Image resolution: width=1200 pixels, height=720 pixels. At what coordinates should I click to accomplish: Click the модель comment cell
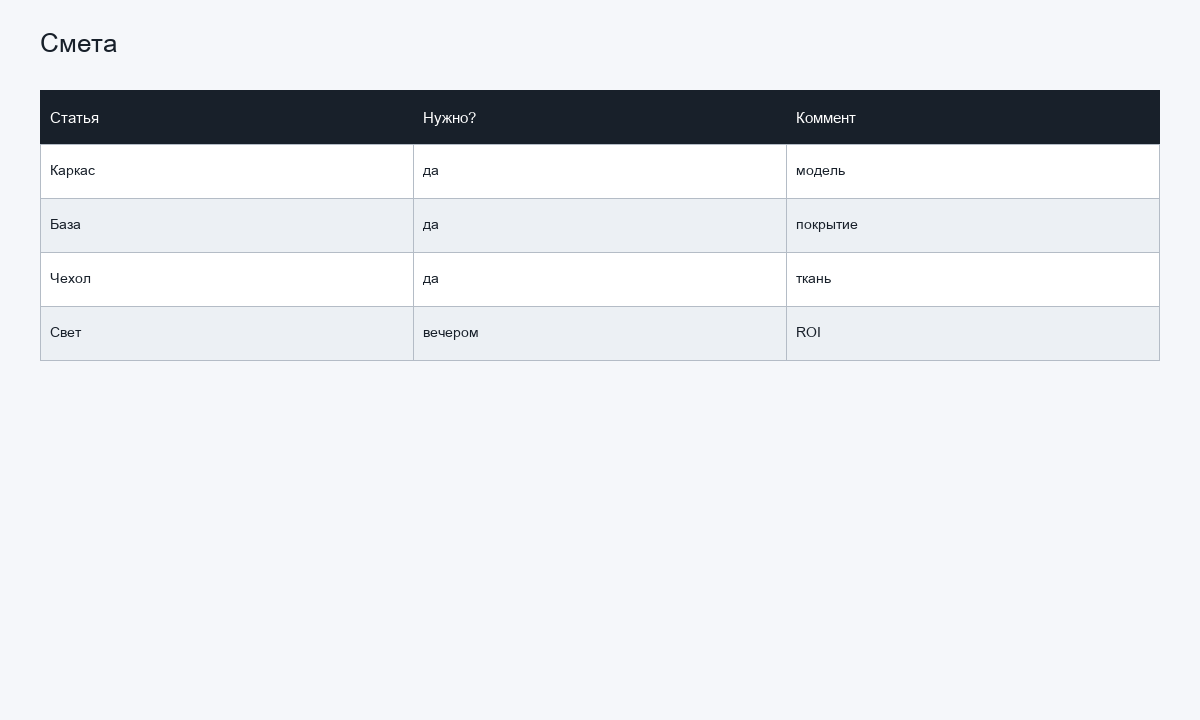(973, 171)
